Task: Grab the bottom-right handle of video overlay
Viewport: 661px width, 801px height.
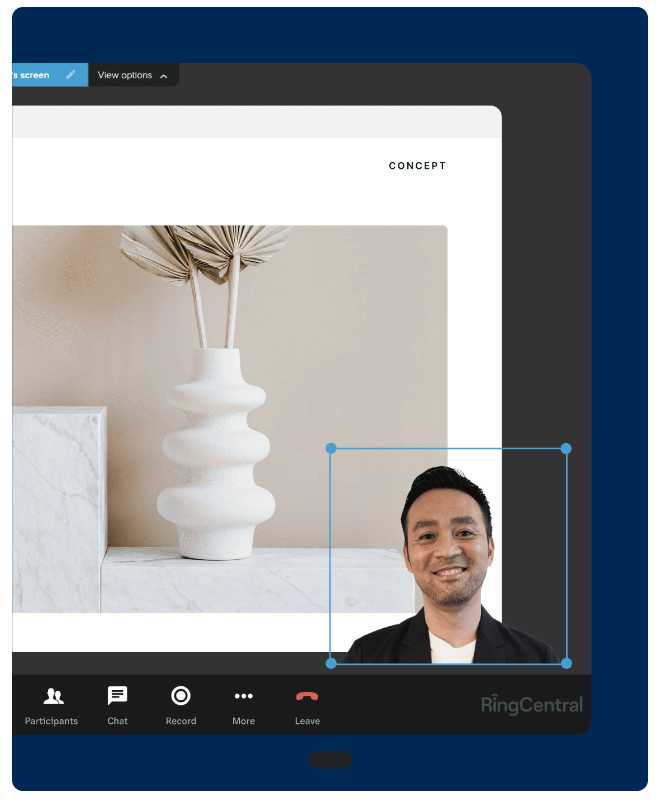Action: pos(566,664)
